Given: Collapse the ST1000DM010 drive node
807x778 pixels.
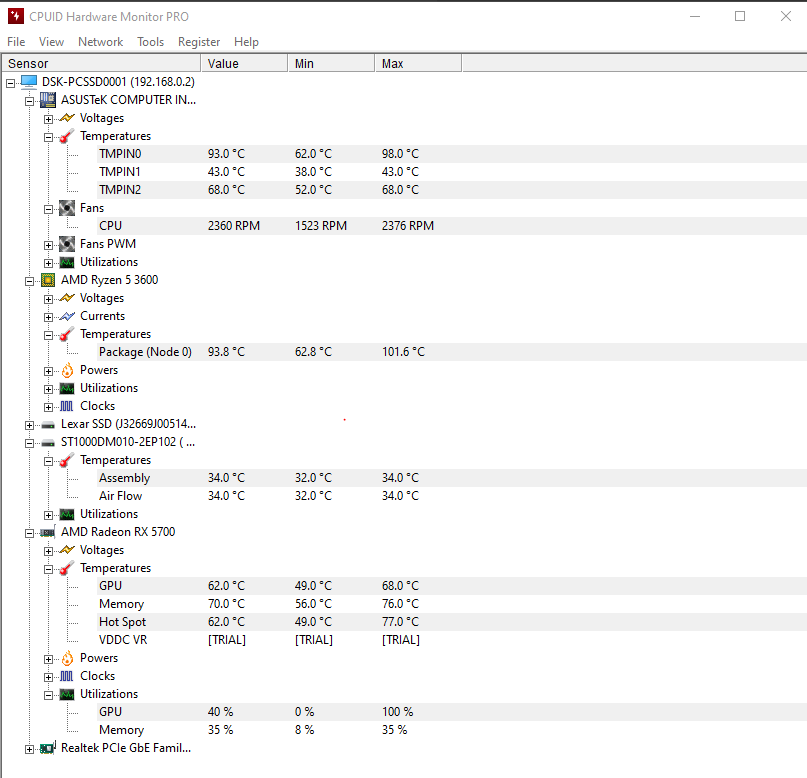Looking at the screenshot, I should click(x=29, y=443).
